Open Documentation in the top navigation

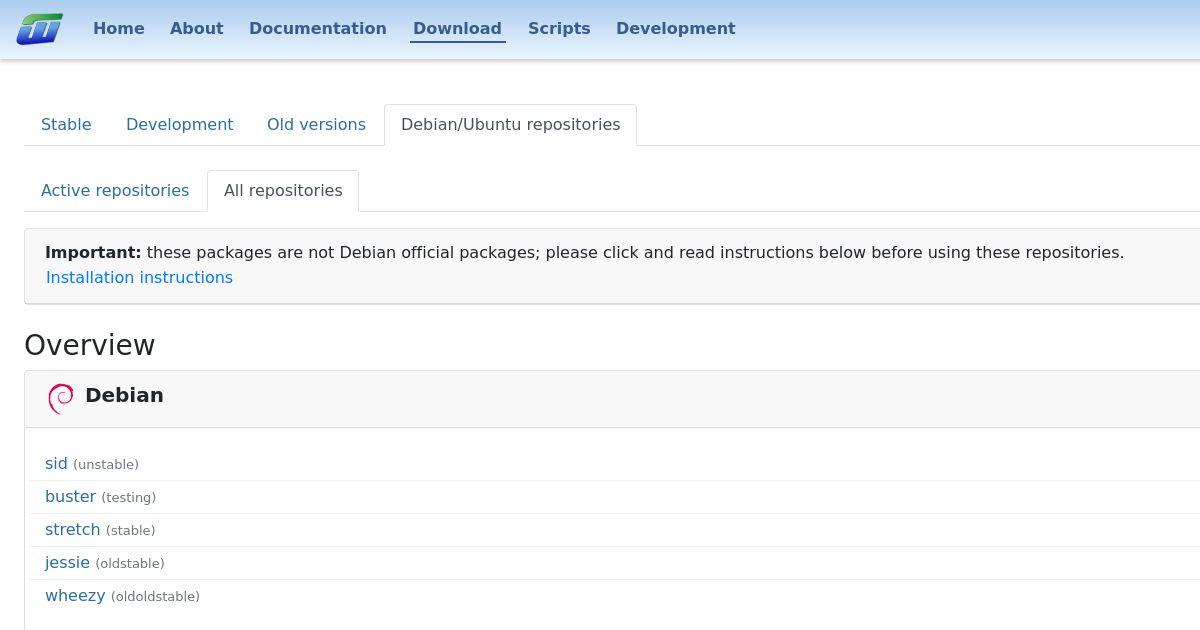click(318, 28)
